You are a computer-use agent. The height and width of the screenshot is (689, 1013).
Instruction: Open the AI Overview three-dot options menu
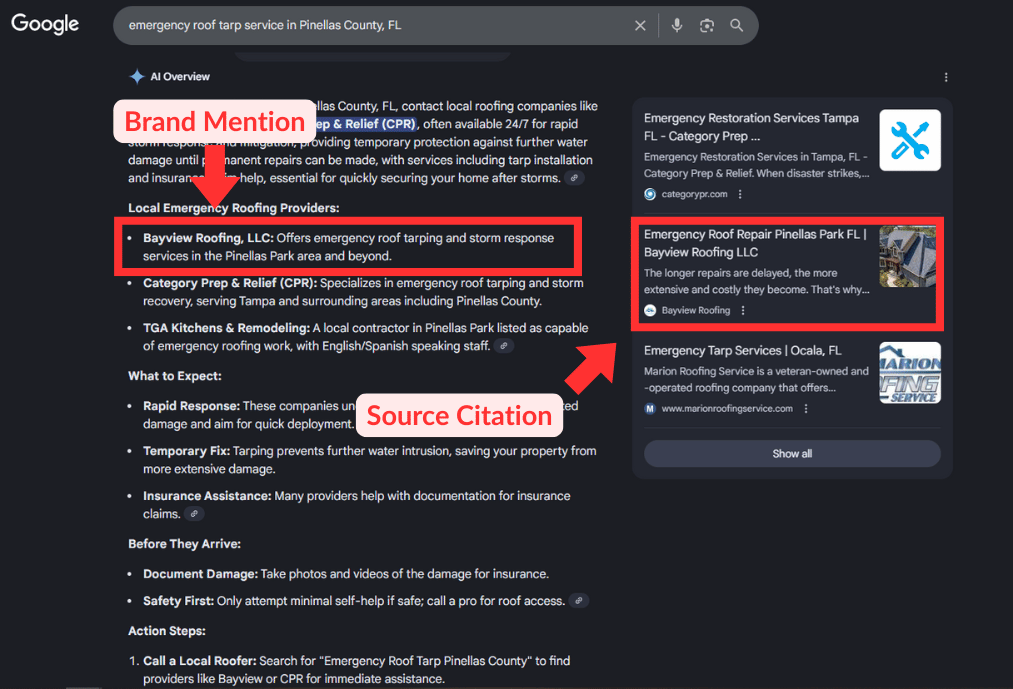pyautogui.click(x=946, y=78)
